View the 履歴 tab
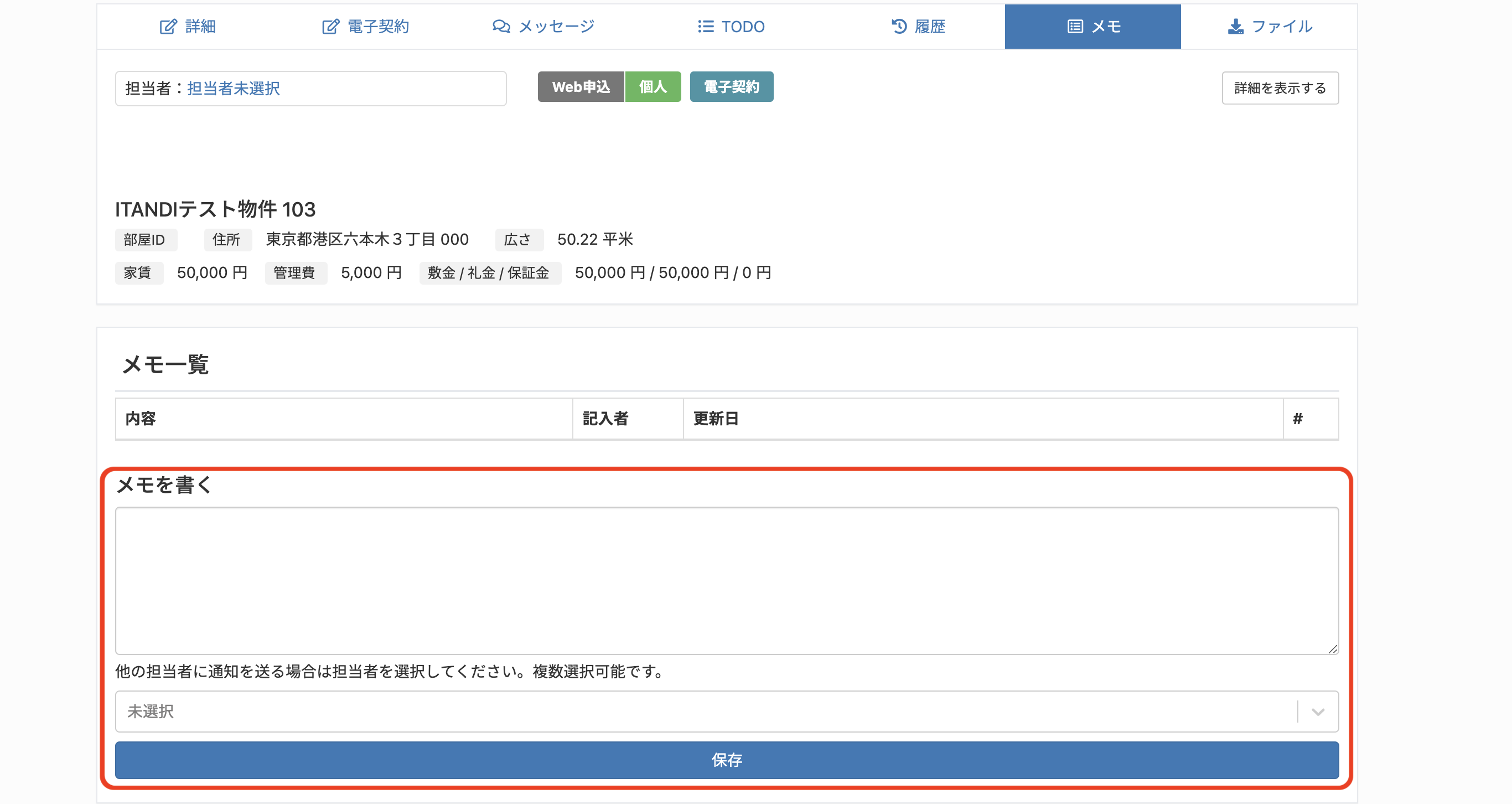This screenshot has width=1512, height=804. (918, 27)
